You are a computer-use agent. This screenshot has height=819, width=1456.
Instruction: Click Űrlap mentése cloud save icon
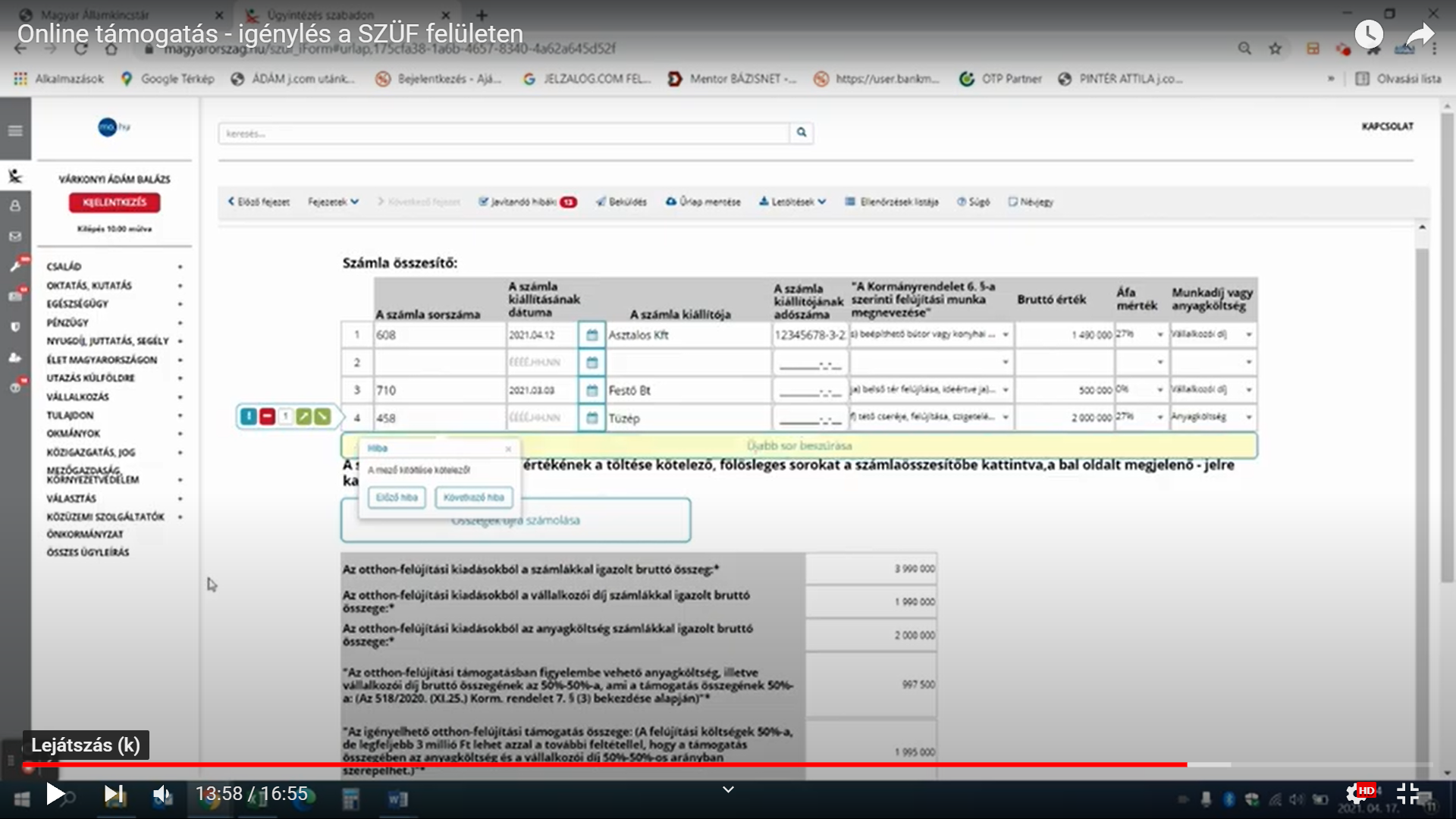click(671, 202)
